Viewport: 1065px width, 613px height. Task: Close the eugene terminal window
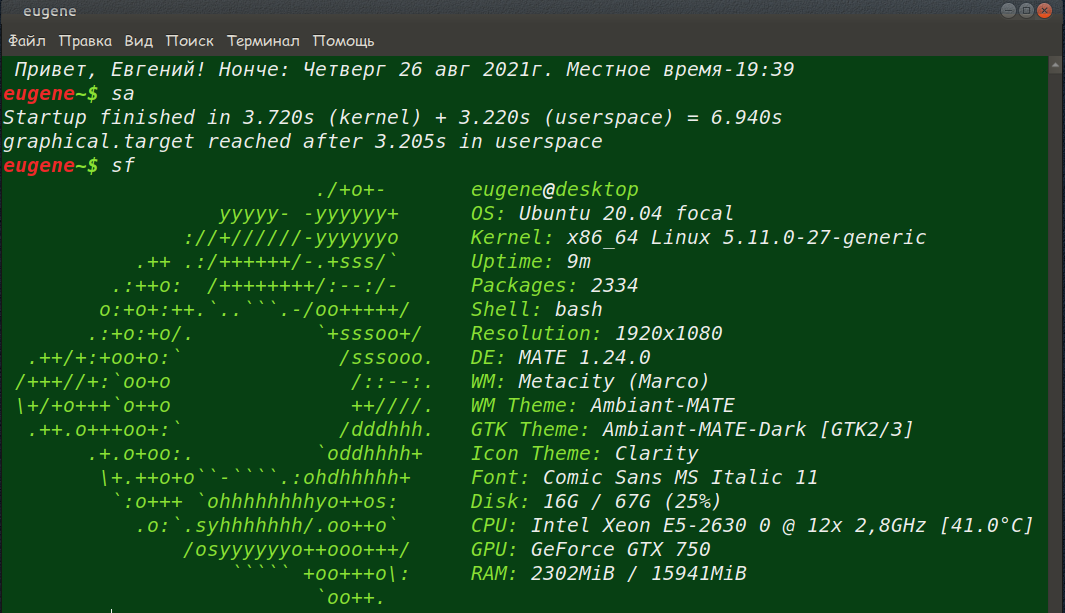(1045, 10)
